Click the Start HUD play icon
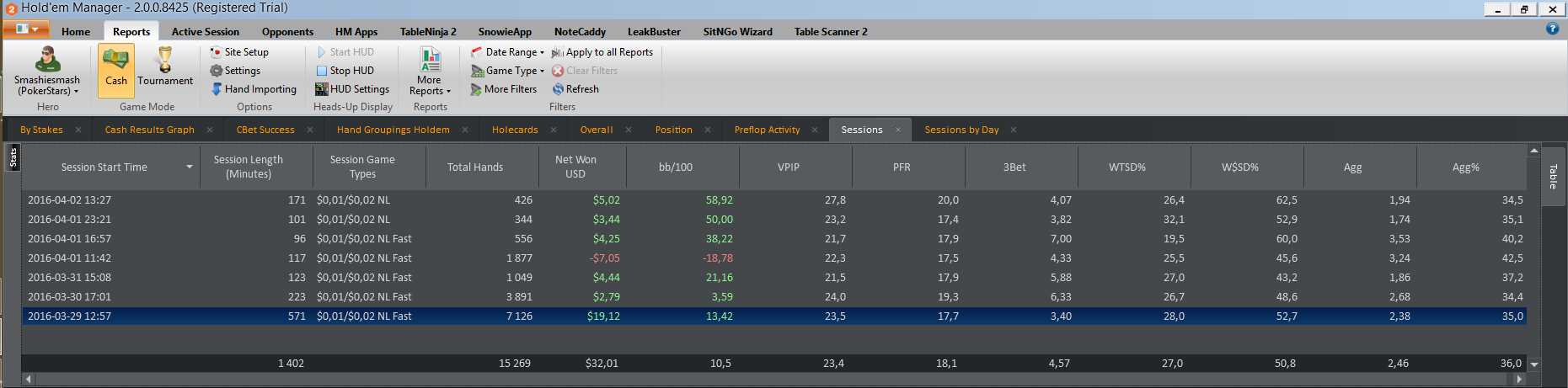This screenshot has height=388, width=1568. (x=322, y=52)
